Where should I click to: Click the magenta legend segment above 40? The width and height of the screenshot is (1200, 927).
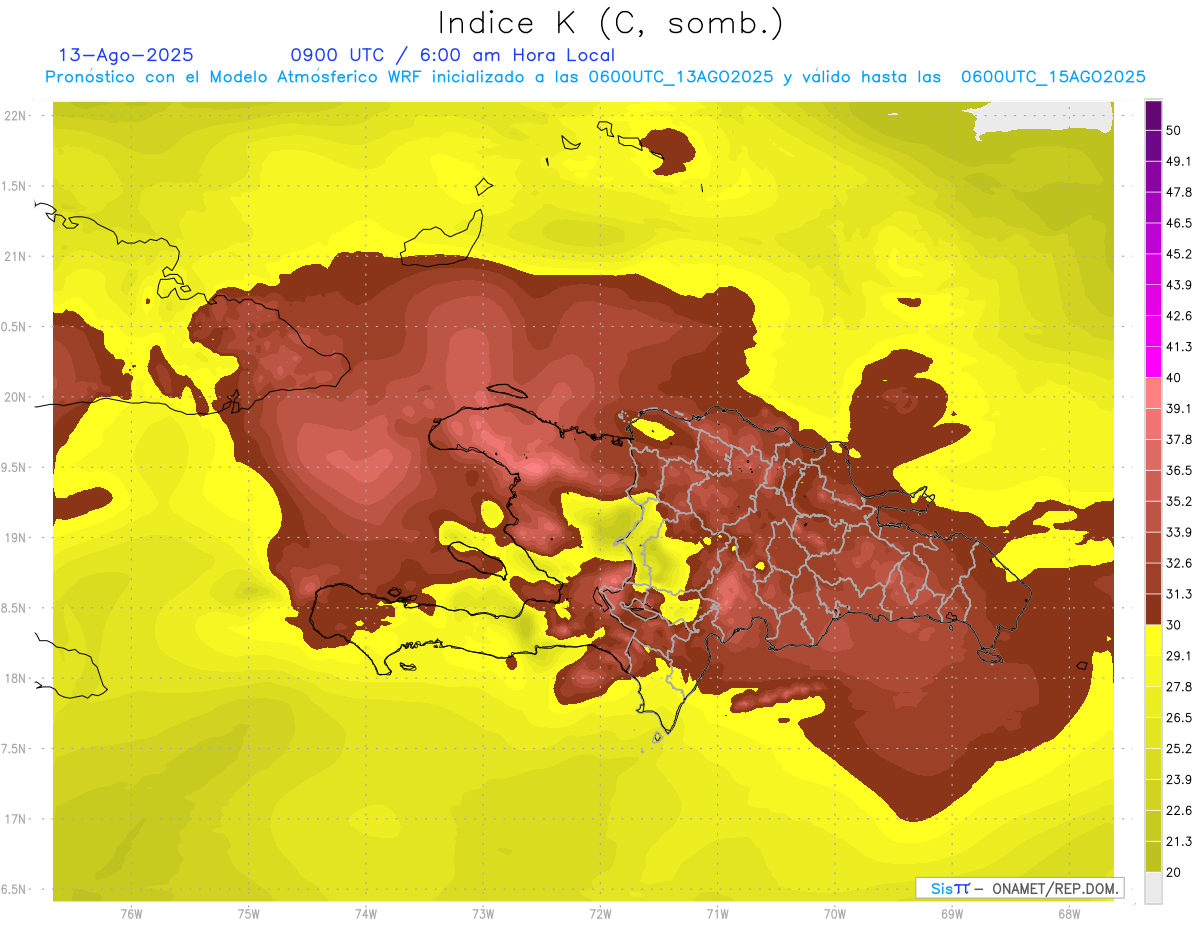coord(1153,361)
